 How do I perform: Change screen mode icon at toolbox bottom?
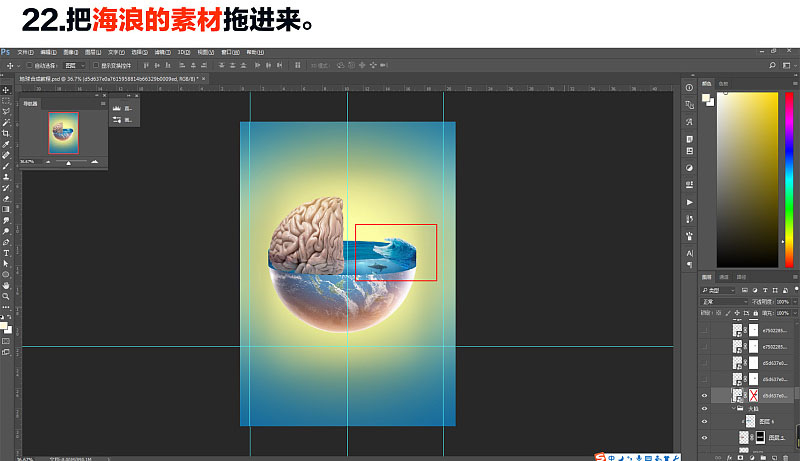[x=6, y=352]
